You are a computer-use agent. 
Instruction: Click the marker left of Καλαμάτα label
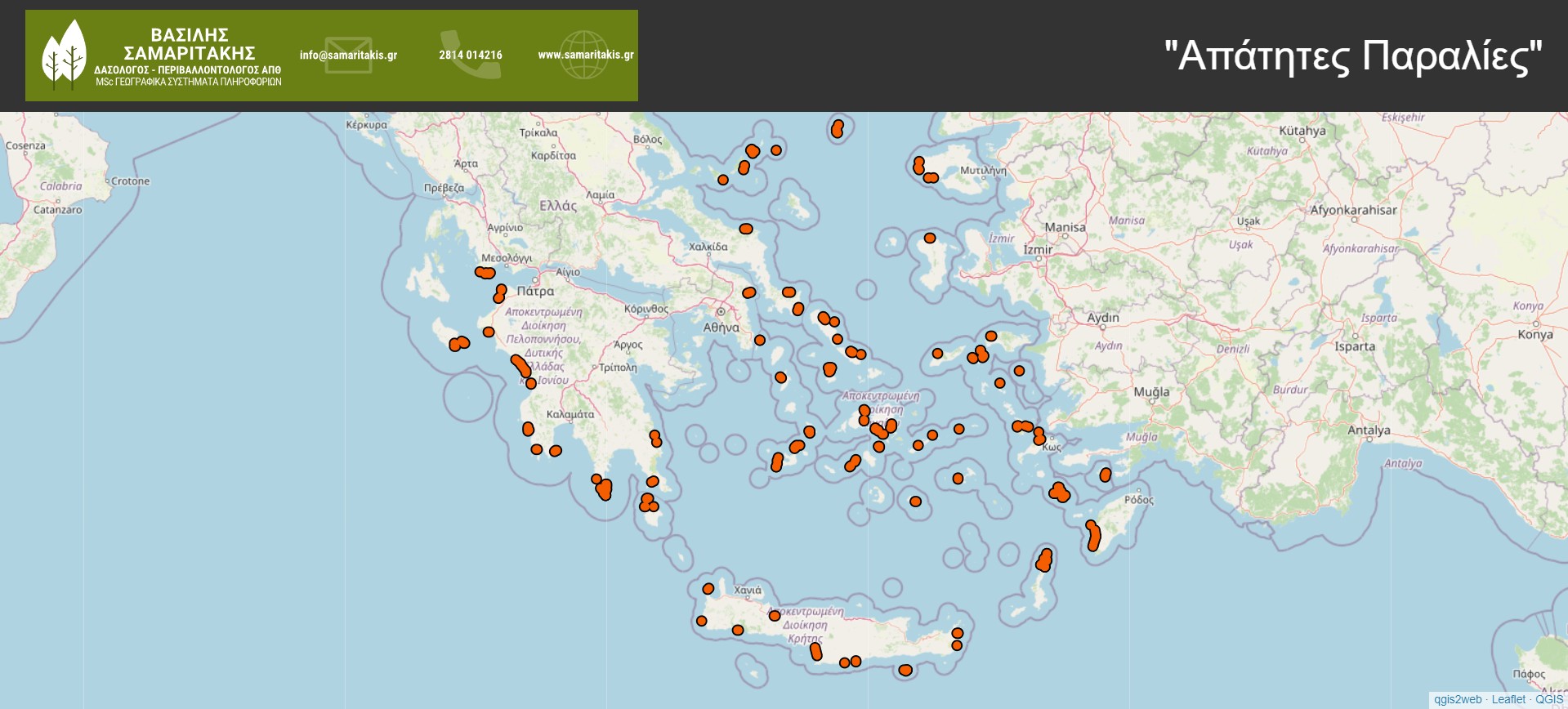529,429
